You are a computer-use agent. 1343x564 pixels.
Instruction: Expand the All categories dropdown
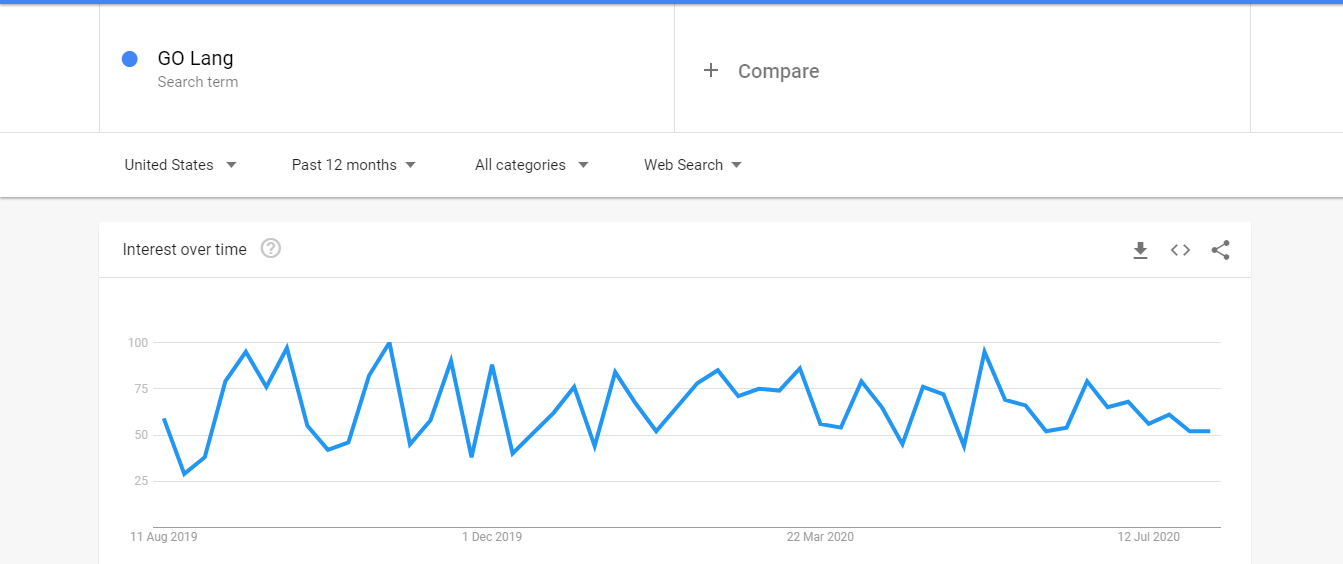531,165
